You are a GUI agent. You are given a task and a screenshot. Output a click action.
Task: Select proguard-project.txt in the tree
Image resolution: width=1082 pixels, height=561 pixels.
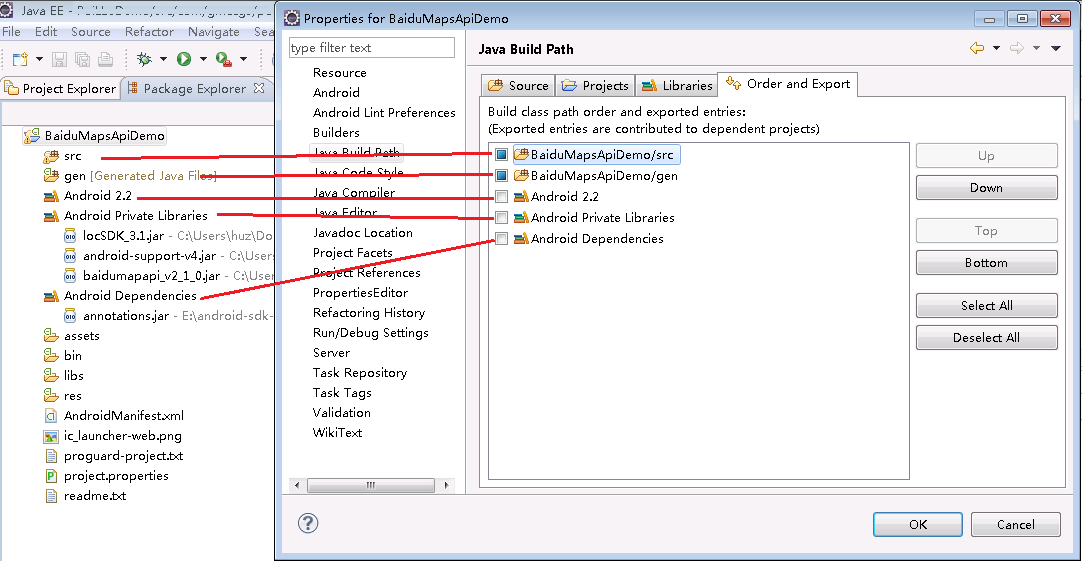124,456
